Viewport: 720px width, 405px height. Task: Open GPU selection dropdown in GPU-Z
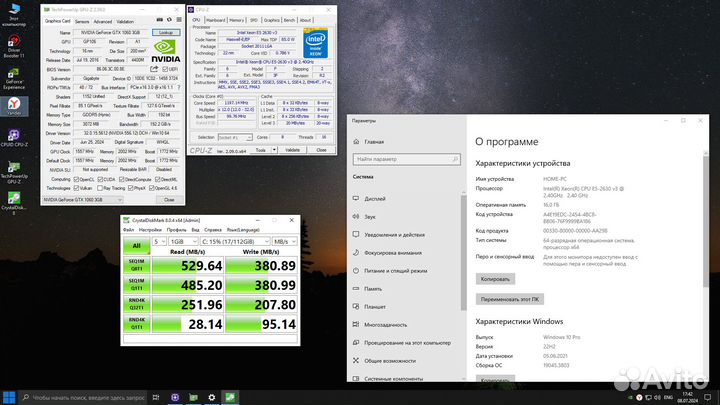83,200
